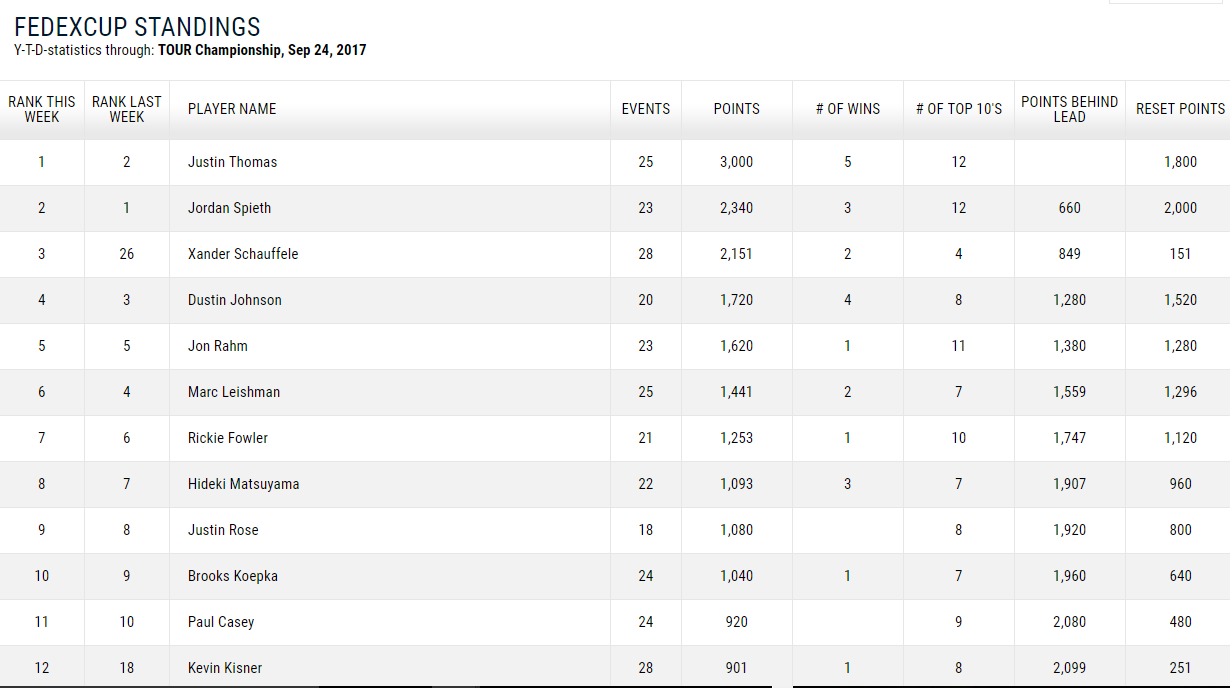1230x688 pixels.
Task: Open Justin Thomas player link
Action: point(233,162)
